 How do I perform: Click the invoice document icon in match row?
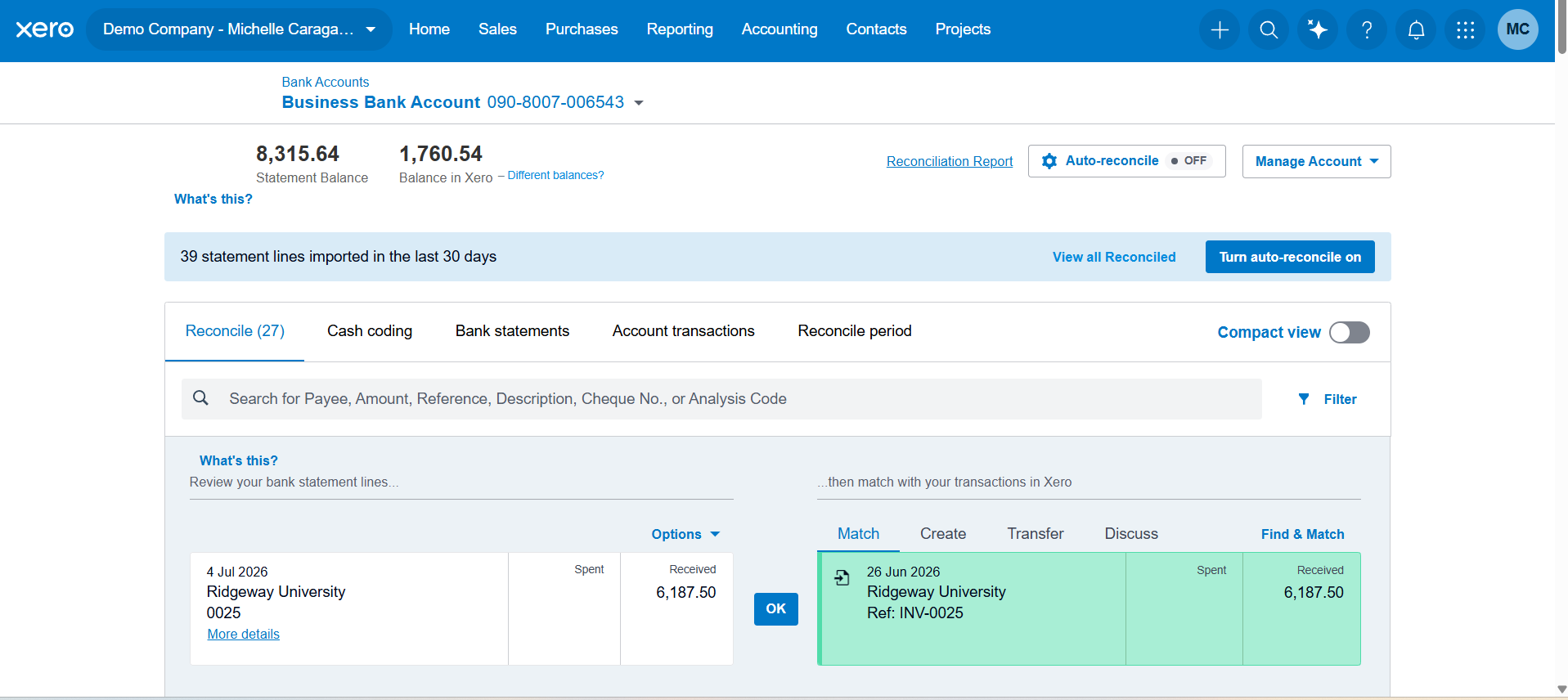(x=842, y=578)
